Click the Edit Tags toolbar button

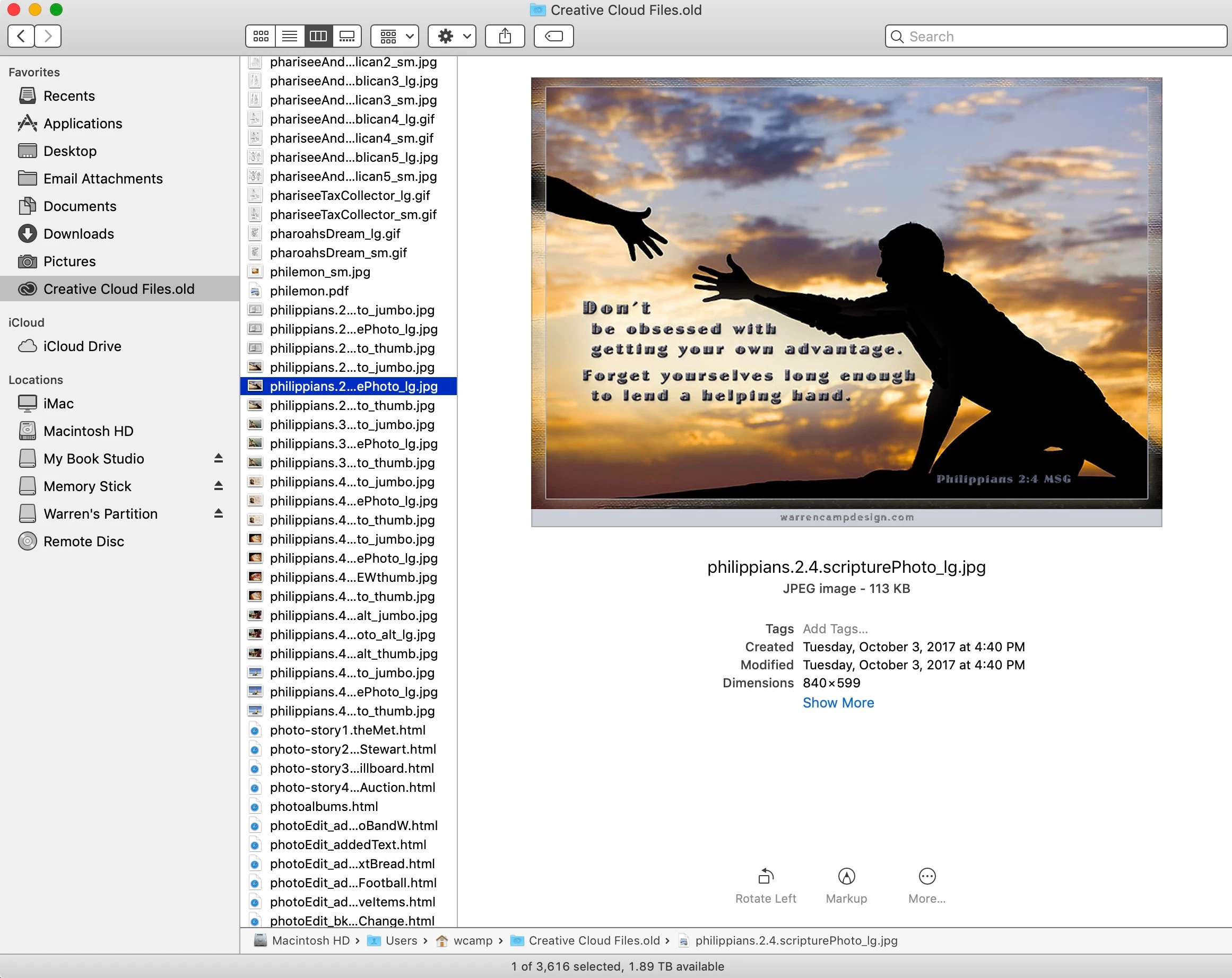[x=553, y=37]
